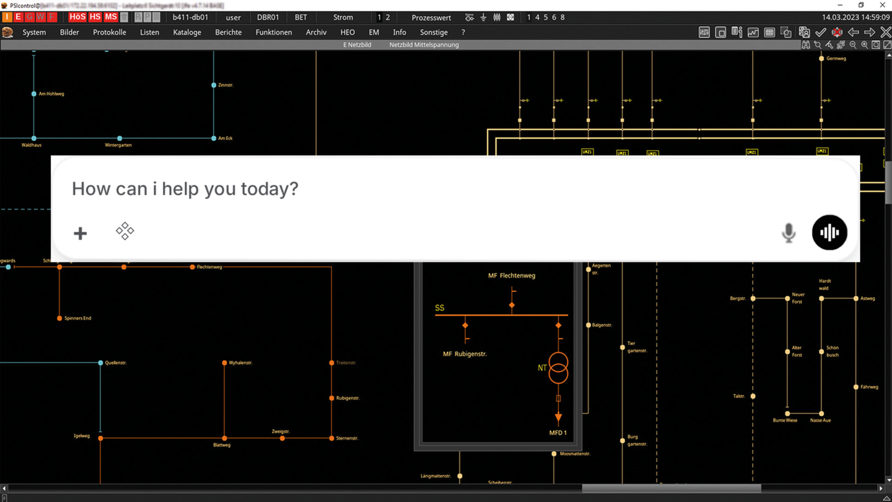Viewport: 892px width, 502px height.
Task: Click the horizontal scrollbar thumb
Action: tap(671, 488)
